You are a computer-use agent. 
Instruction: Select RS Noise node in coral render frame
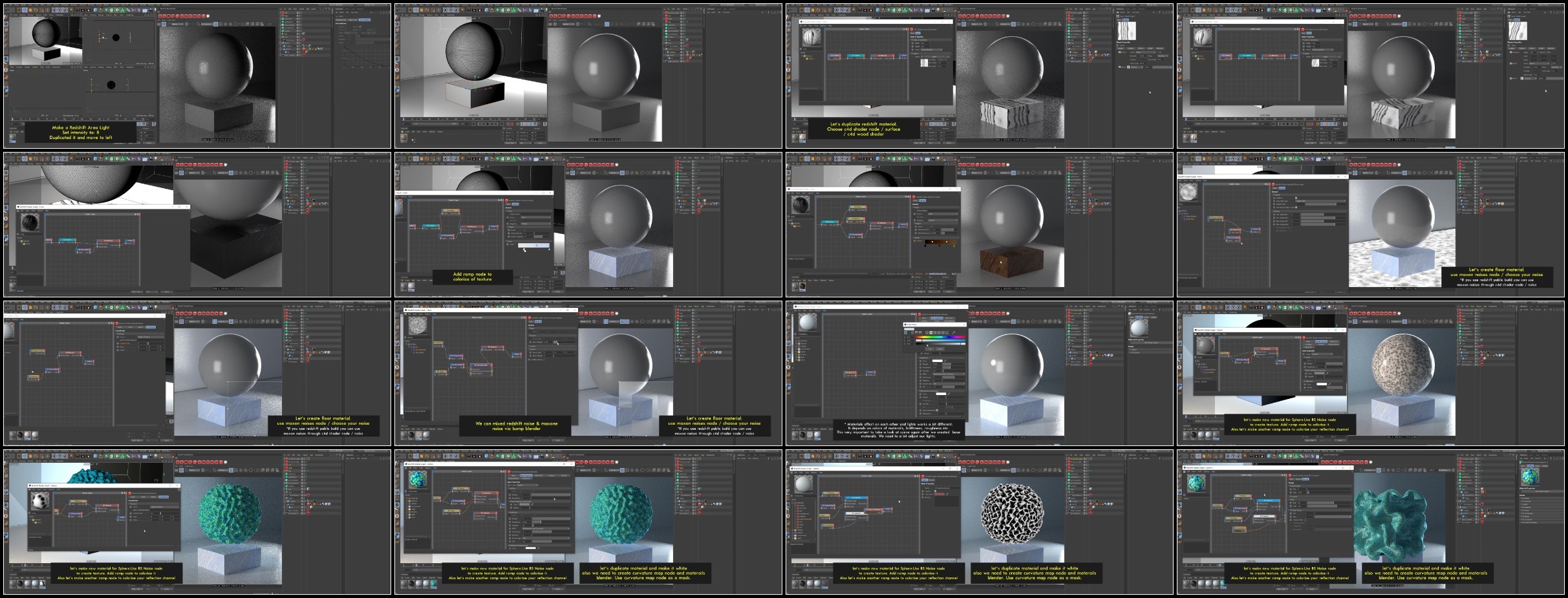pyautogui.click(x=1217, y=507)
